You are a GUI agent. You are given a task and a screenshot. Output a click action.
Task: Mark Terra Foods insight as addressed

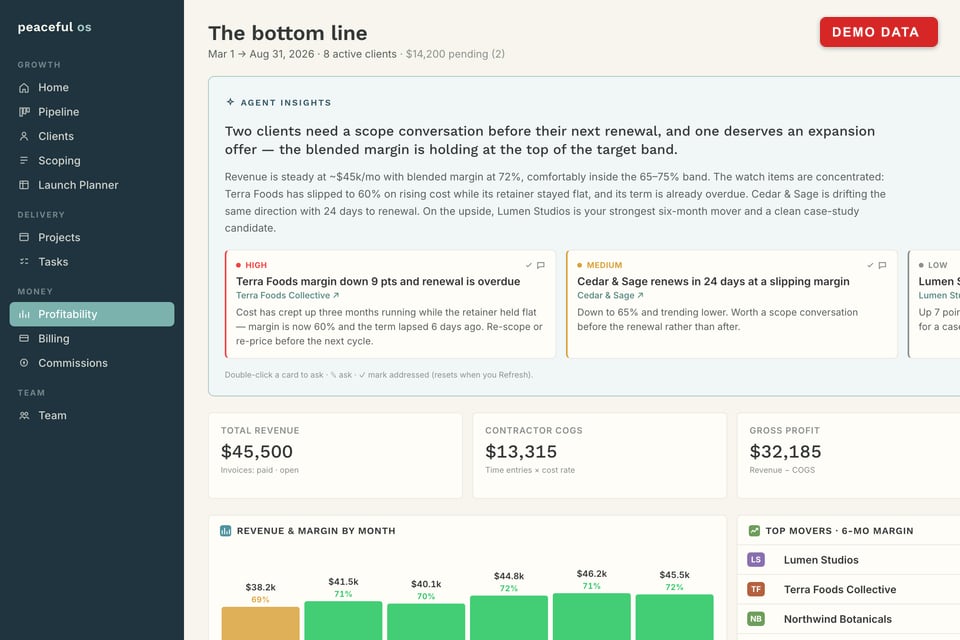point(528,265)
